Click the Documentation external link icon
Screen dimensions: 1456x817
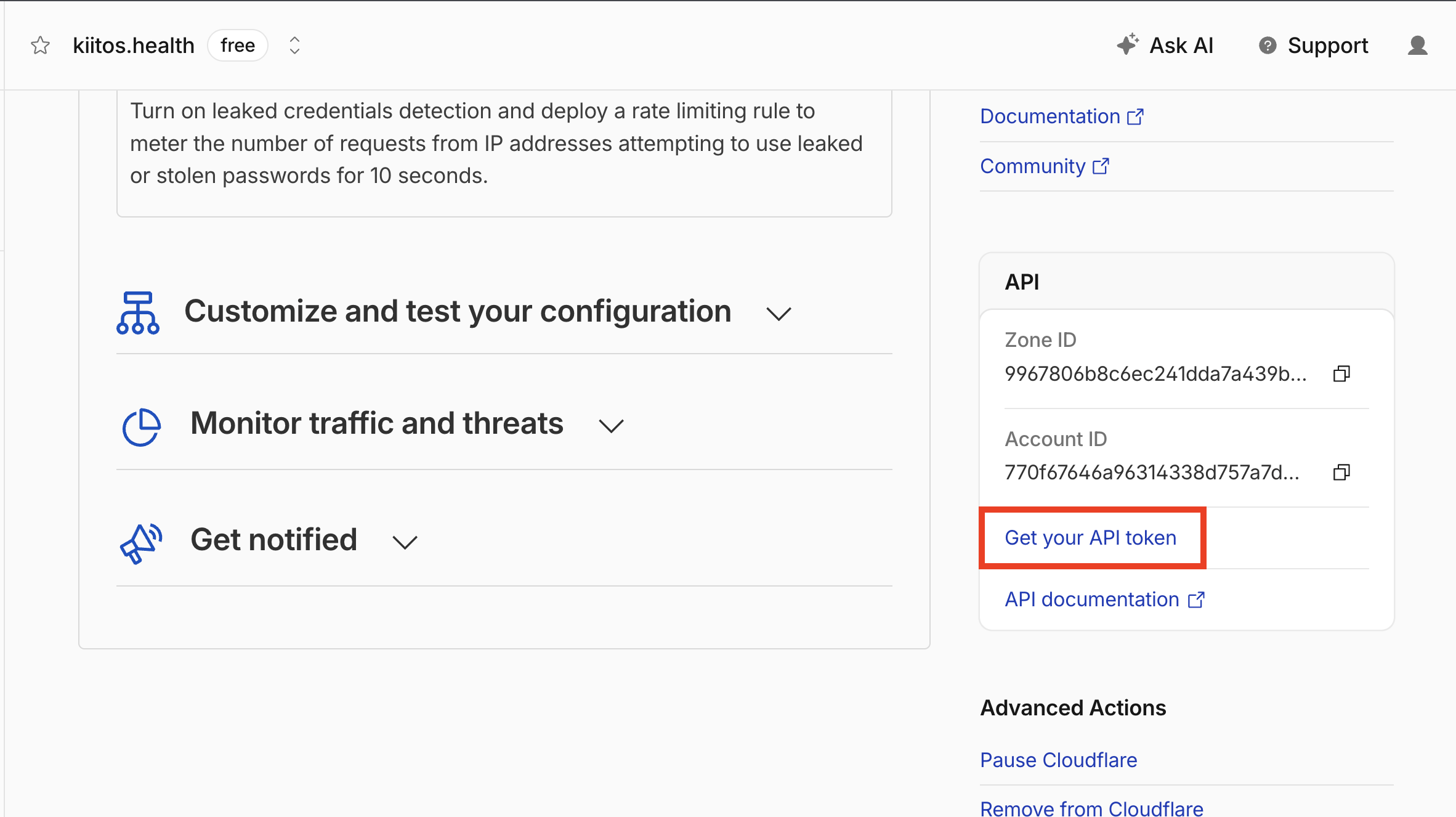[1135, 116]
